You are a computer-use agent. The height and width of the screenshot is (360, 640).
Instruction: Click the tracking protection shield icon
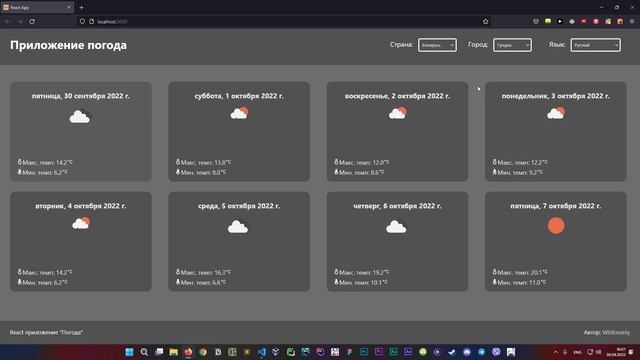tap(82, 21)
